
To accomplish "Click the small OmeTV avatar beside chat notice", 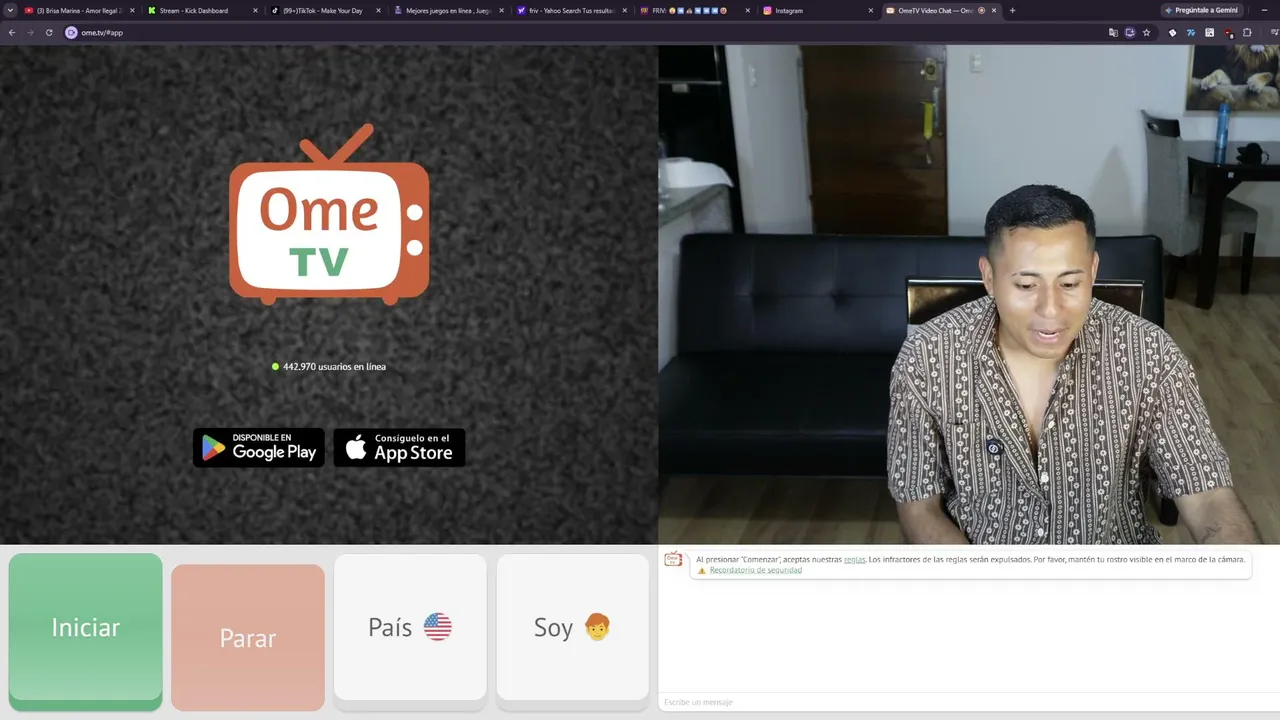I will pyautogui.click(x=673, y=560).
